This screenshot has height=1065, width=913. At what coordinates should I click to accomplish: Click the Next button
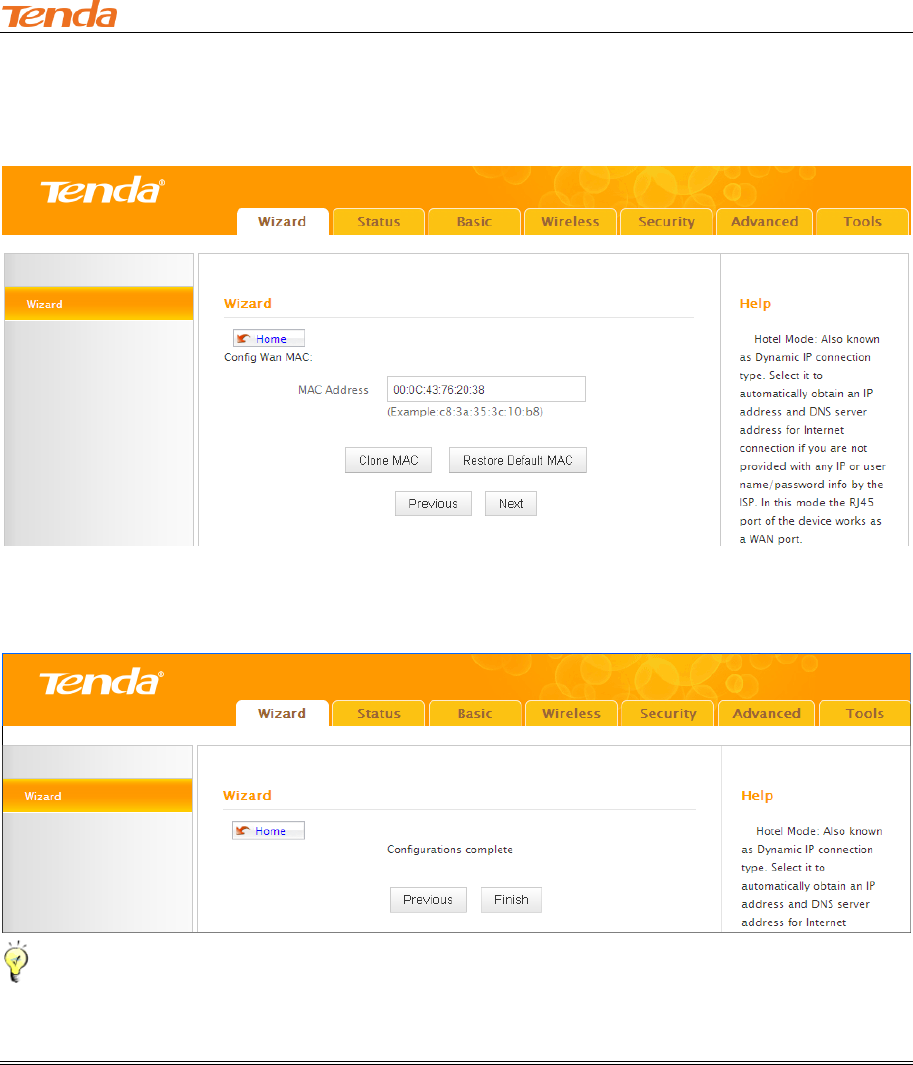point(511,503)
